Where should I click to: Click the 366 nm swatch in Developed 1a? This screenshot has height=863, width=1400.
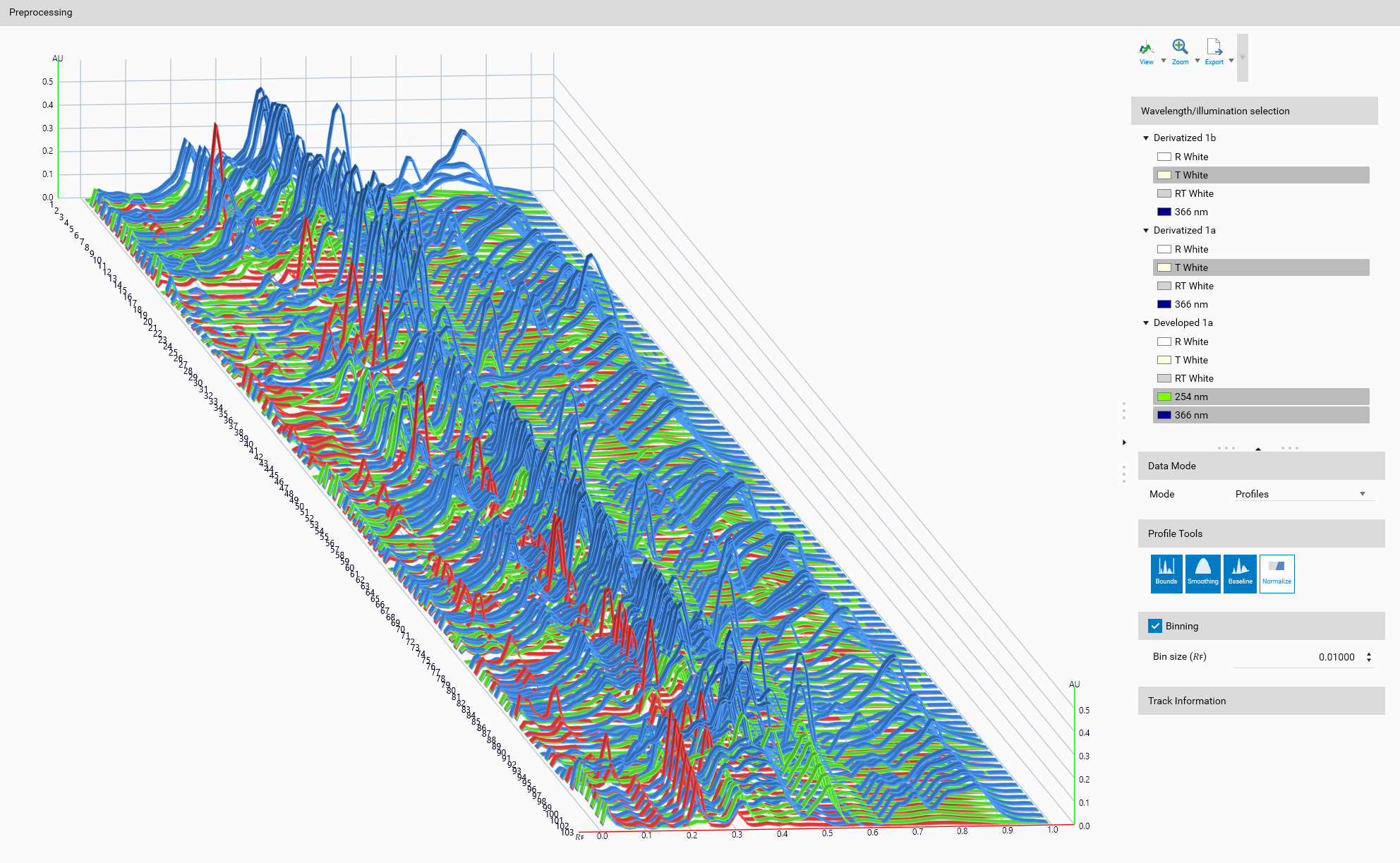pyautogui.click(x=1164, y=415)
